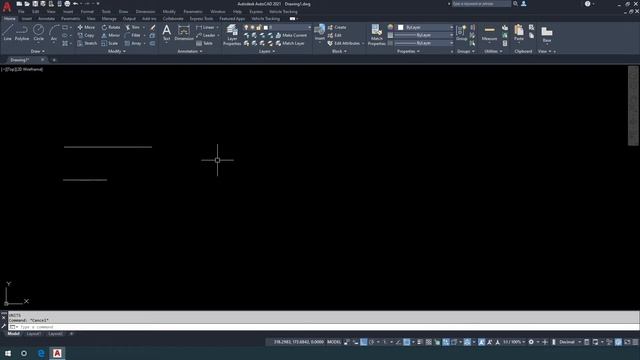This screenshot has height=360, width=640.
Task: Click Match Layer button
Action: (290, 43)
